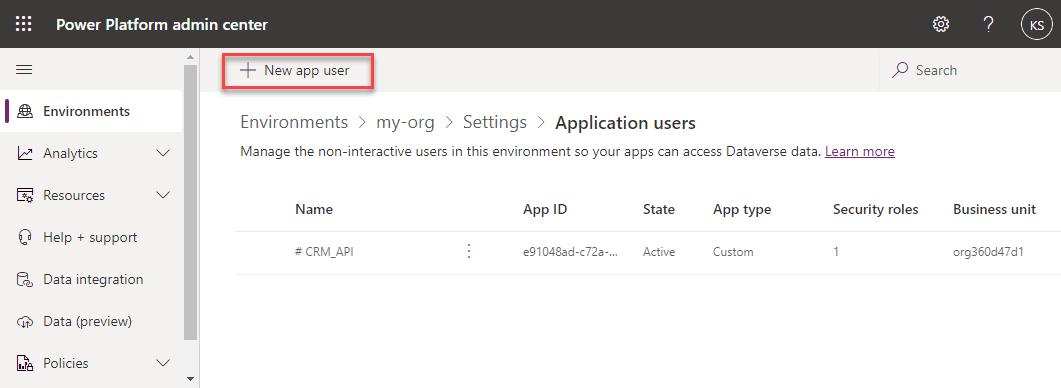Expand the Policies section chevron
Viewport: 1061px width, 388px height.
coord(163,364)
